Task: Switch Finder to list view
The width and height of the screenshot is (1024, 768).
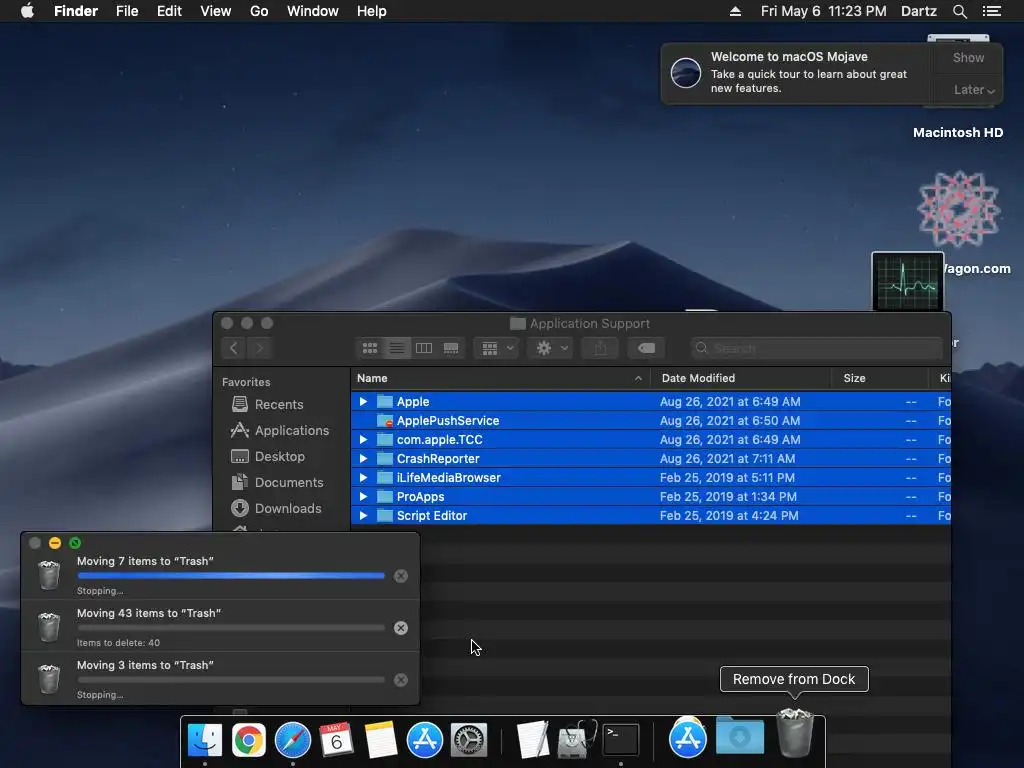Action: pos(397,348)
